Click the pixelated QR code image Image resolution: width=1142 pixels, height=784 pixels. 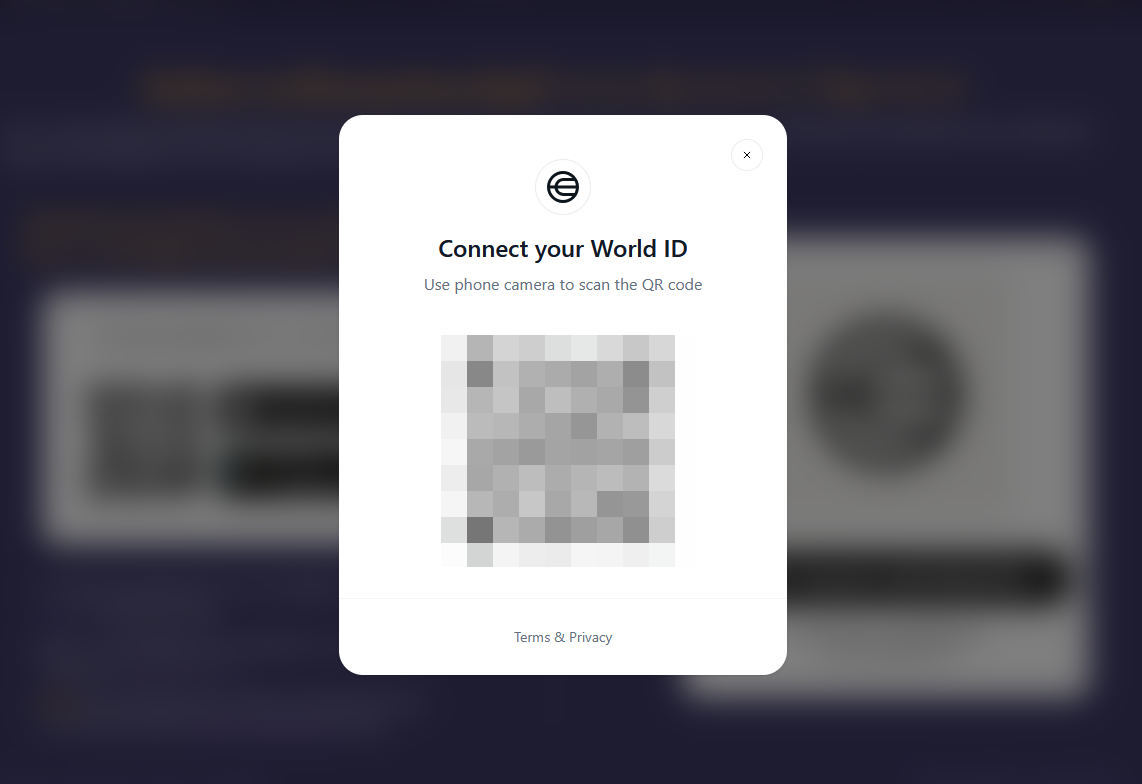point(558,450)
